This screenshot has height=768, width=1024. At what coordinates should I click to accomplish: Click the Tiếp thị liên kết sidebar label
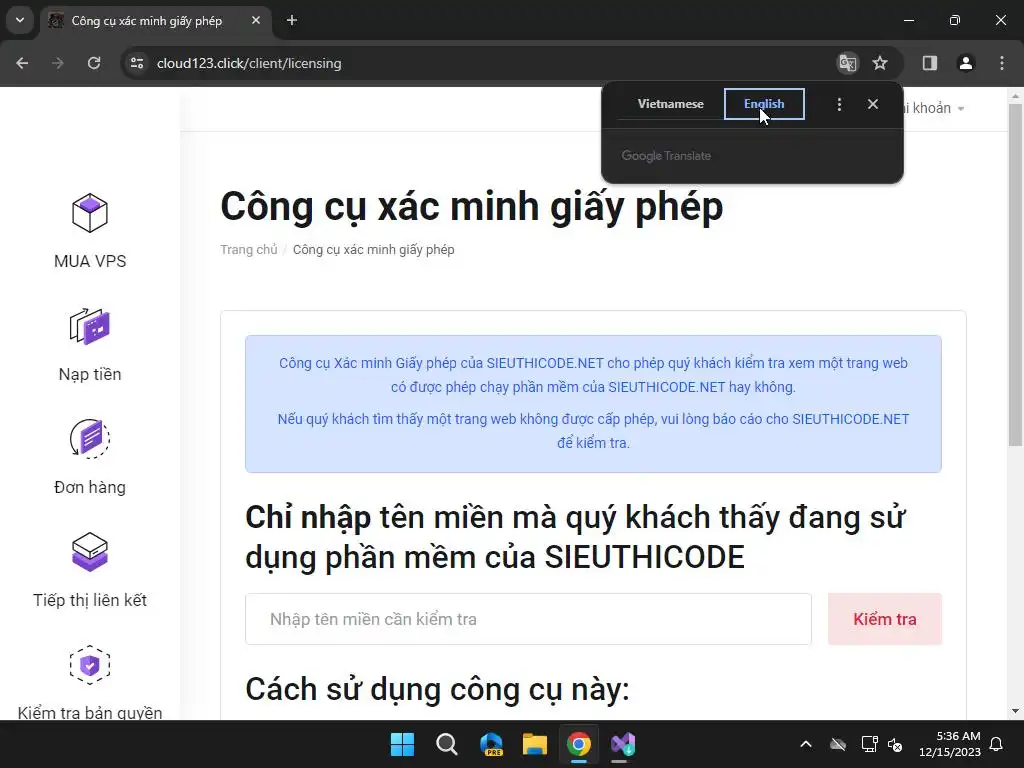90,600
